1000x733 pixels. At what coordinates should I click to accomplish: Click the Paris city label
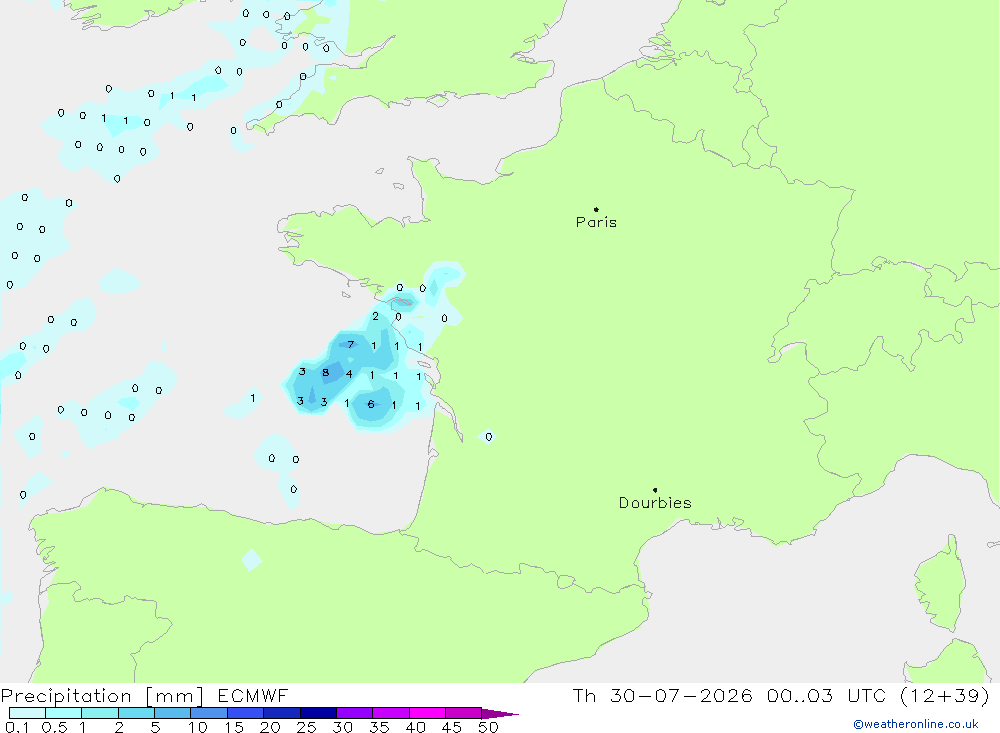pyautogui.click(x=596, y=222)
